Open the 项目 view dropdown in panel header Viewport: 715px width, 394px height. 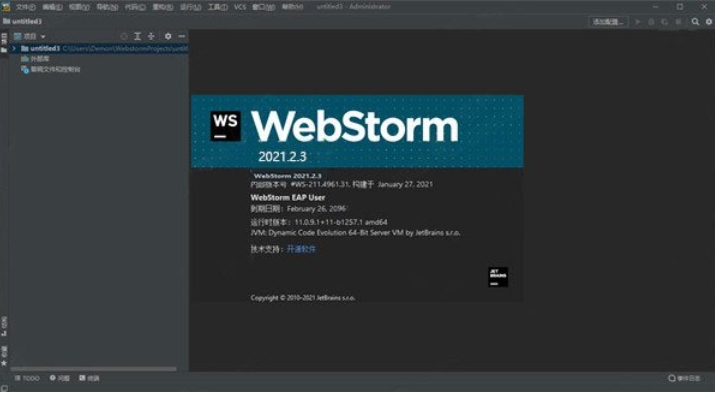click(30, 36)
